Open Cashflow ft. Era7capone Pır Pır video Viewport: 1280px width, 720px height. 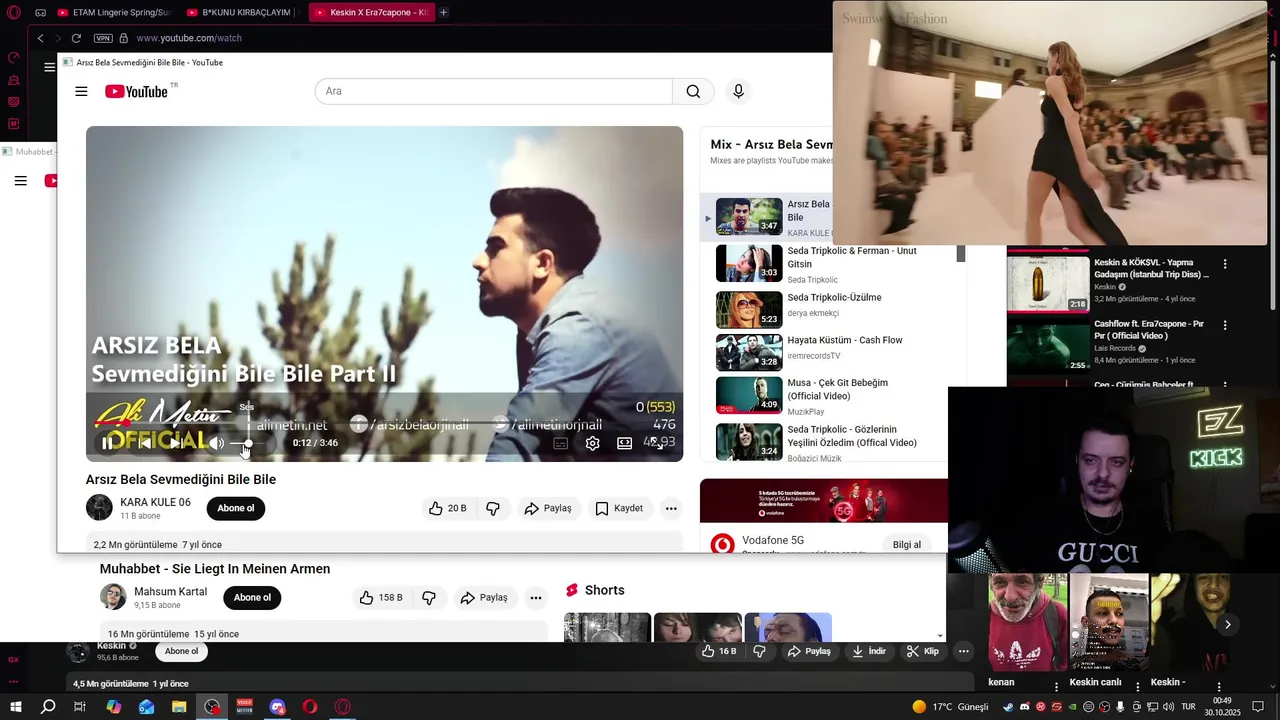1108,345
